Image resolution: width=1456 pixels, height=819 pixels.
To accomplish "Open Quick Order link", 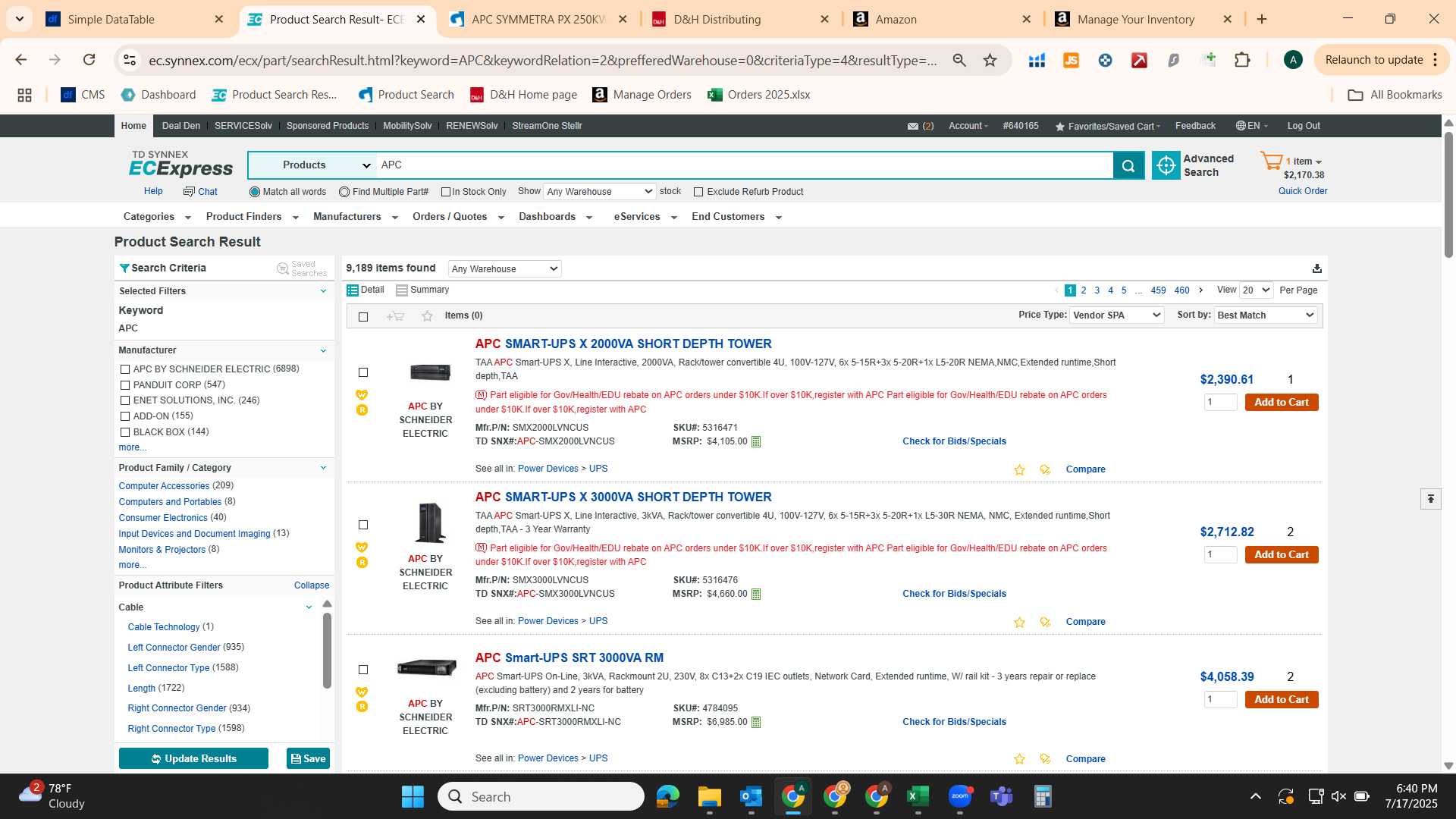I will [1303, 191].
